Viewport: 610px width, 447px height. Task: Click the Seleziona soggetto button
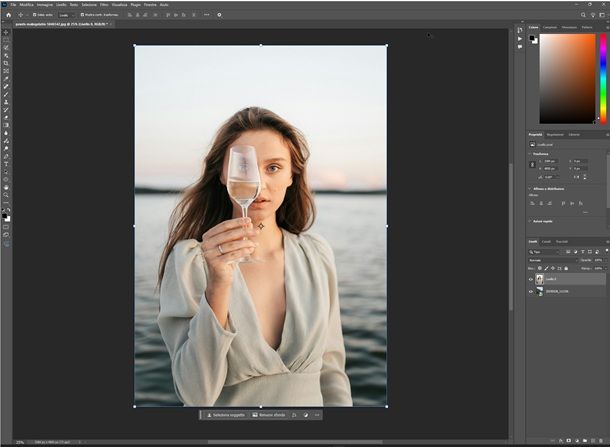click(226, 415)
